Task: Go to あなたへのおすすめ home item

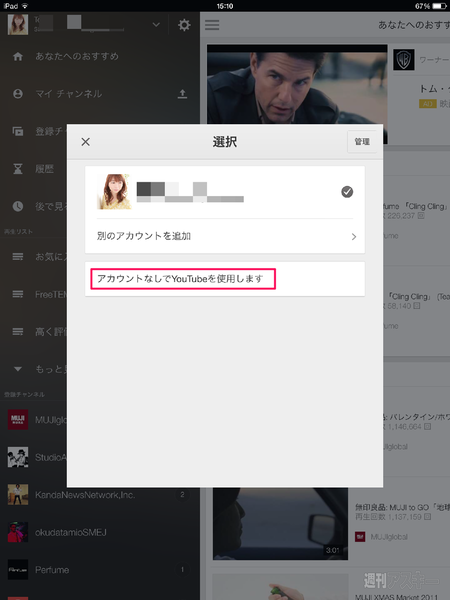Action: click(77, 56)
